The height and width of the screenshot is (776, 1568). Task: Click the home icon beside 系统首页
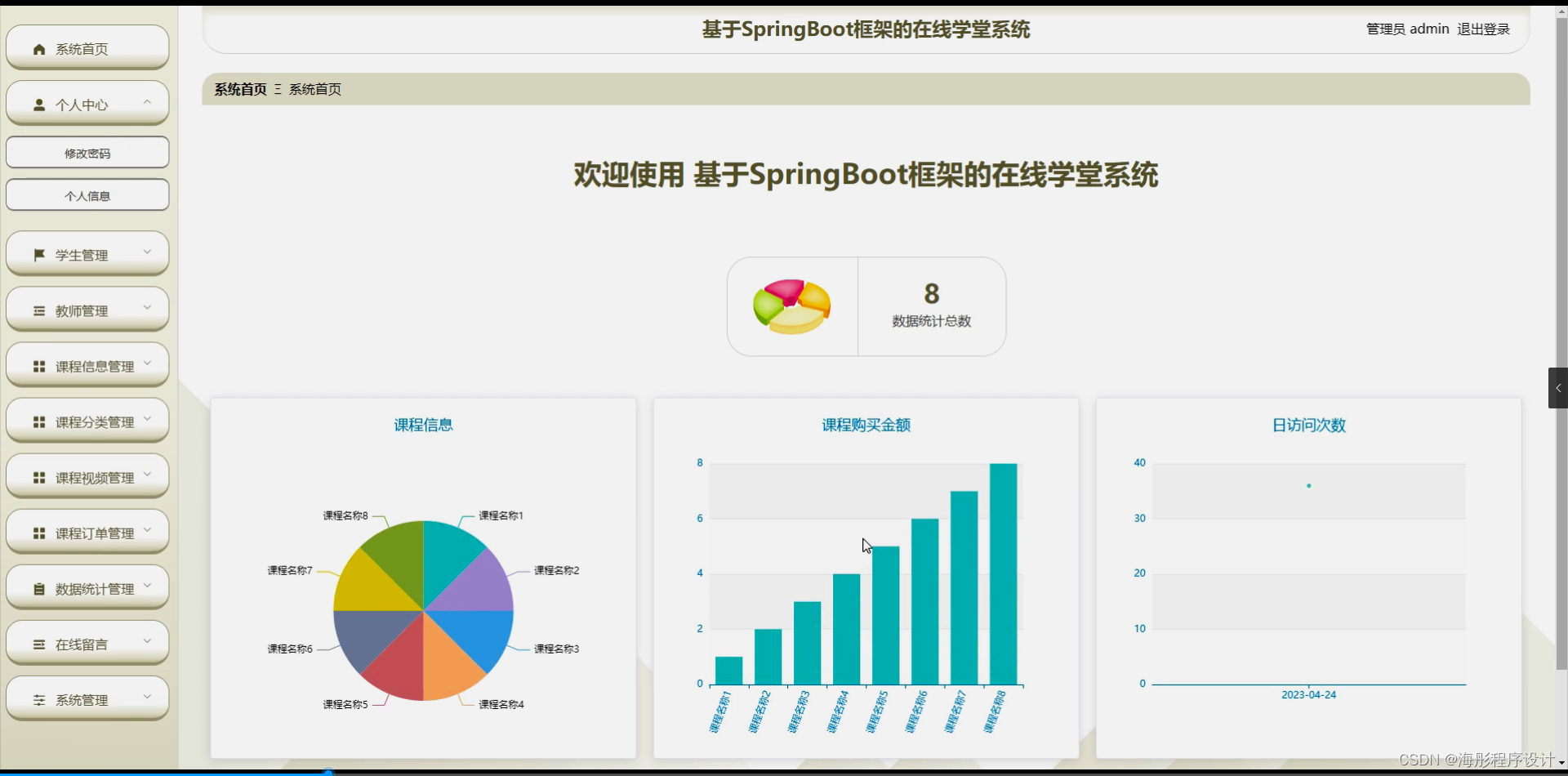click(x=38, y=49)
